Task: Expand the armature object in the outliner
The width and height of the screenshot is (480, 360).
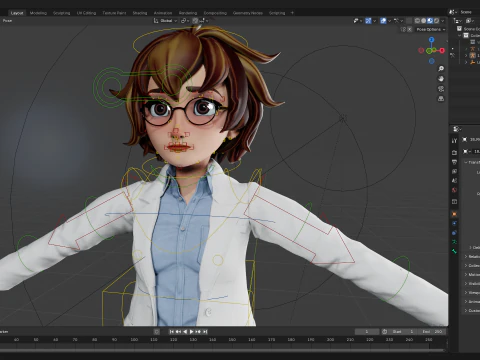Action: [x=467, y=56]
